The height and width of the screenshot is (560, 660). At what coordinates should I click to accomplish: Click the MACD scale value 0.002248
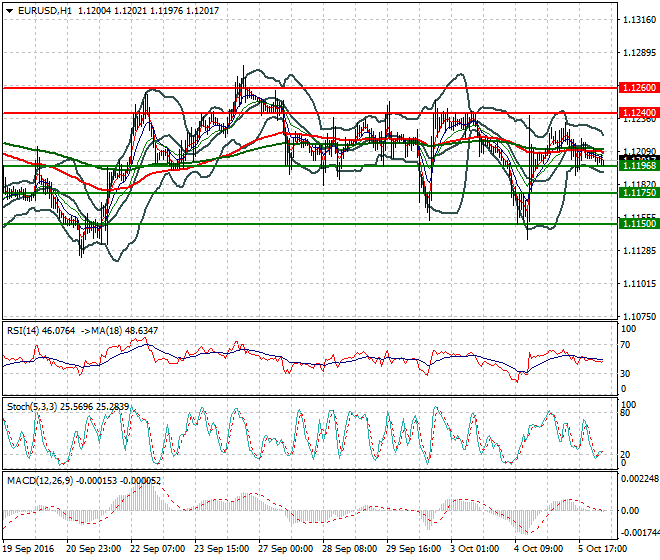pyautogui.click(x=640, y=479)
